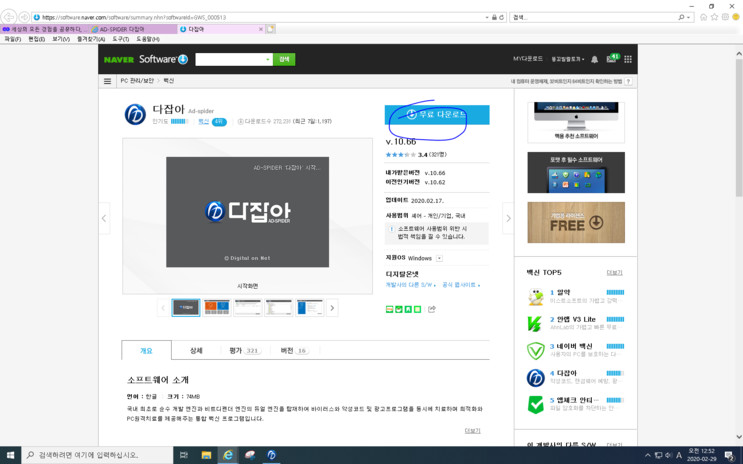Switch to the 평가 321 tab
743x464 pixels.
pos(245,351)
